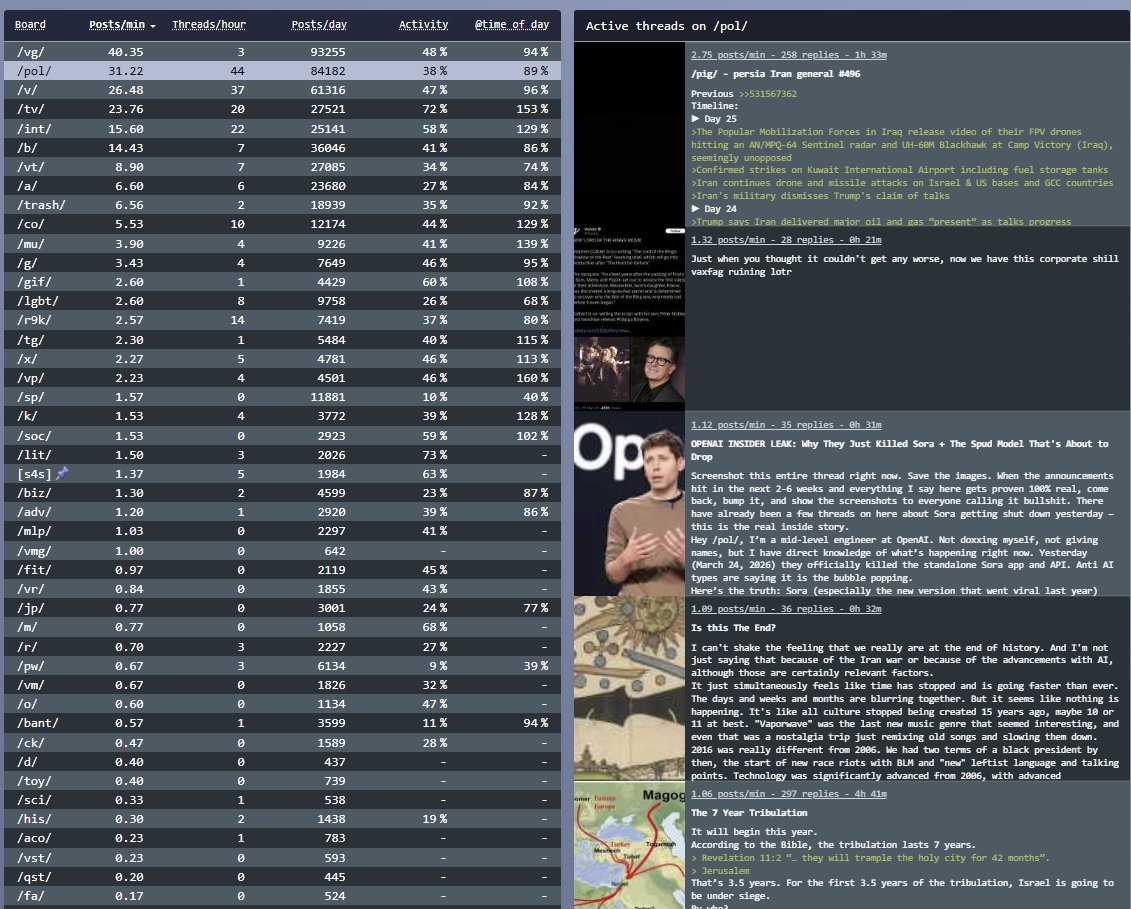Click the 'The 7 Year Tribulation' thread title
The height and width of the screenshot is (909, 1131).
749,813
